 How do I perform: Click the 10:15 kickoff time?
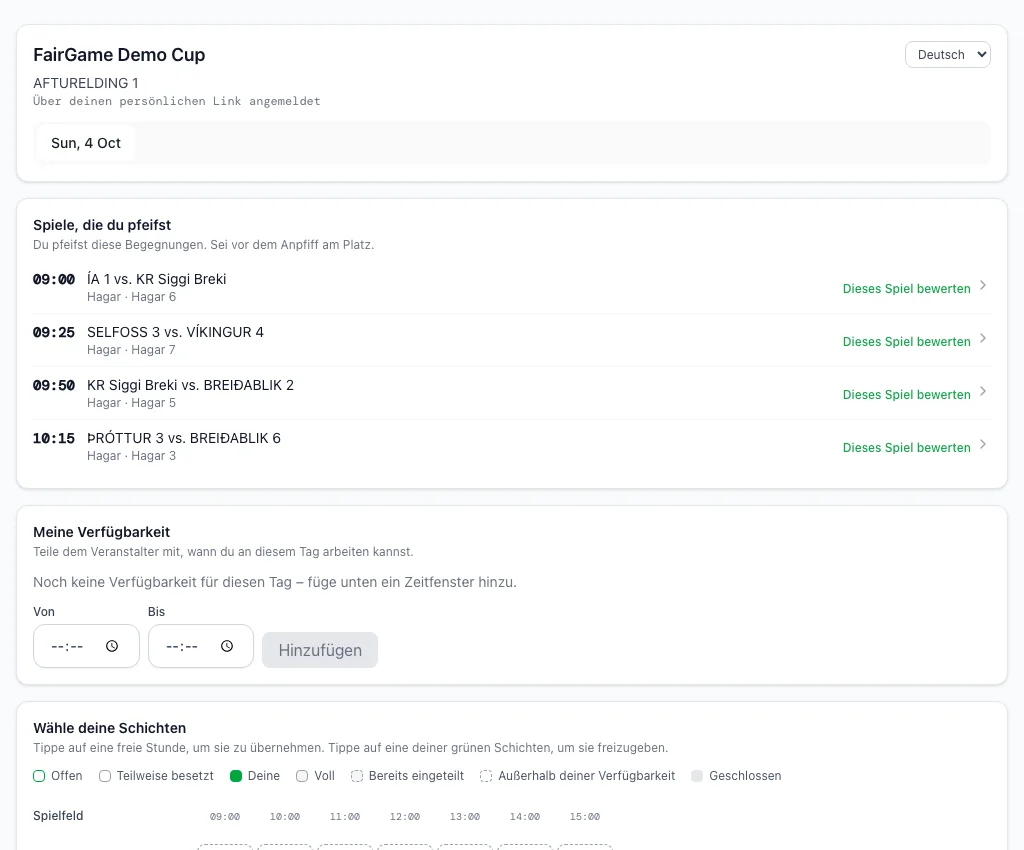point(54,438)
